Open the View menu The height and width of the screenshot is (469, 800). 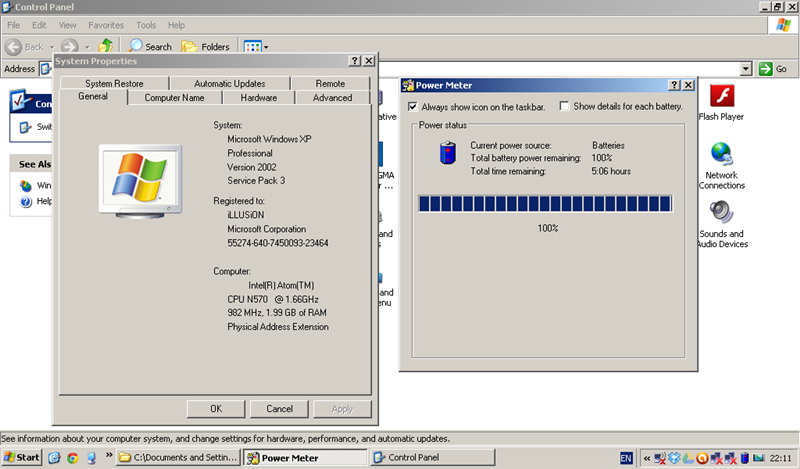pos(67,25)
